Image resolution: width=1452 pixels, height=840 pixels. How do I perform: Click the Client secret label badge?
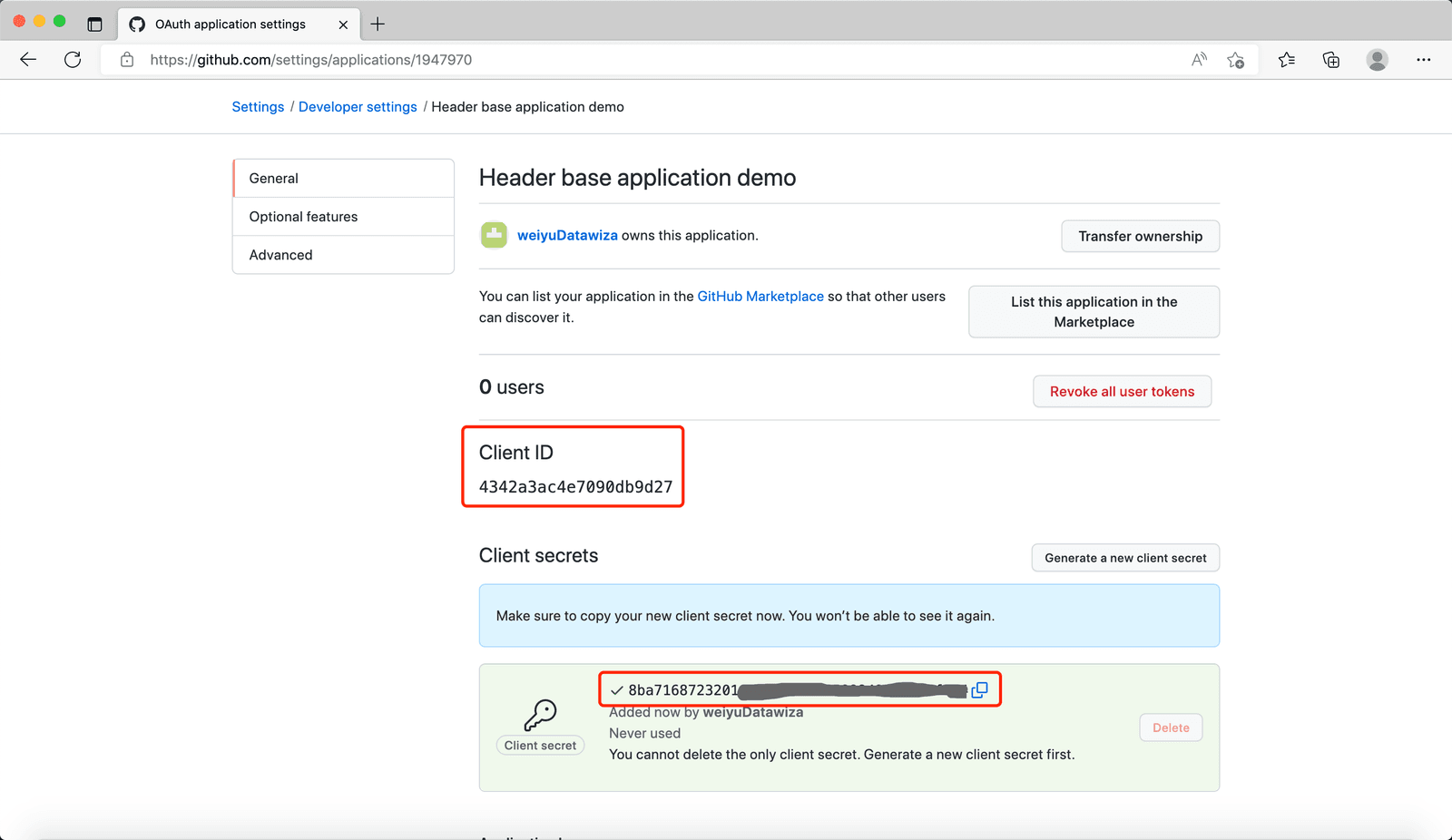pos(540,746)
